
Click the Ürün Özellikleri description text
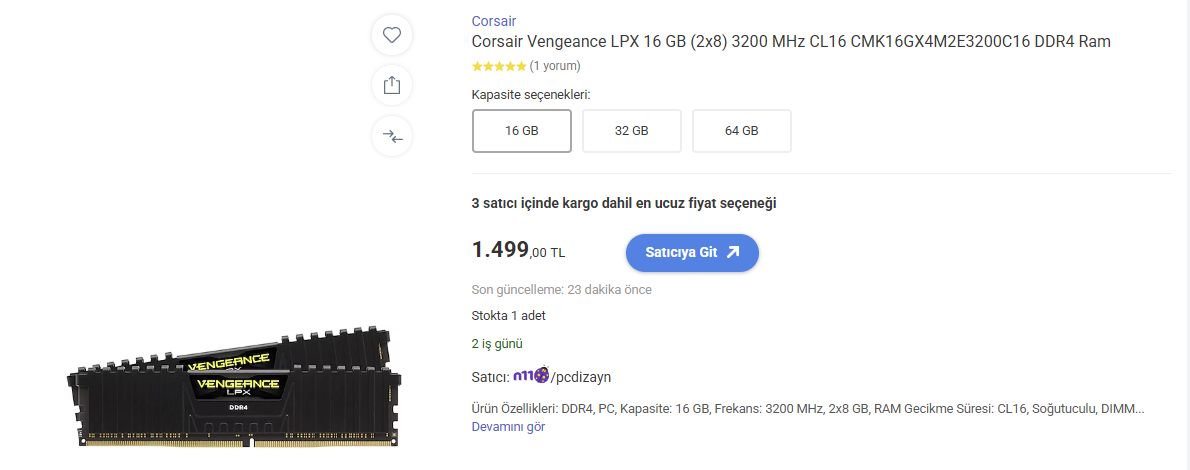click(806, 409)
